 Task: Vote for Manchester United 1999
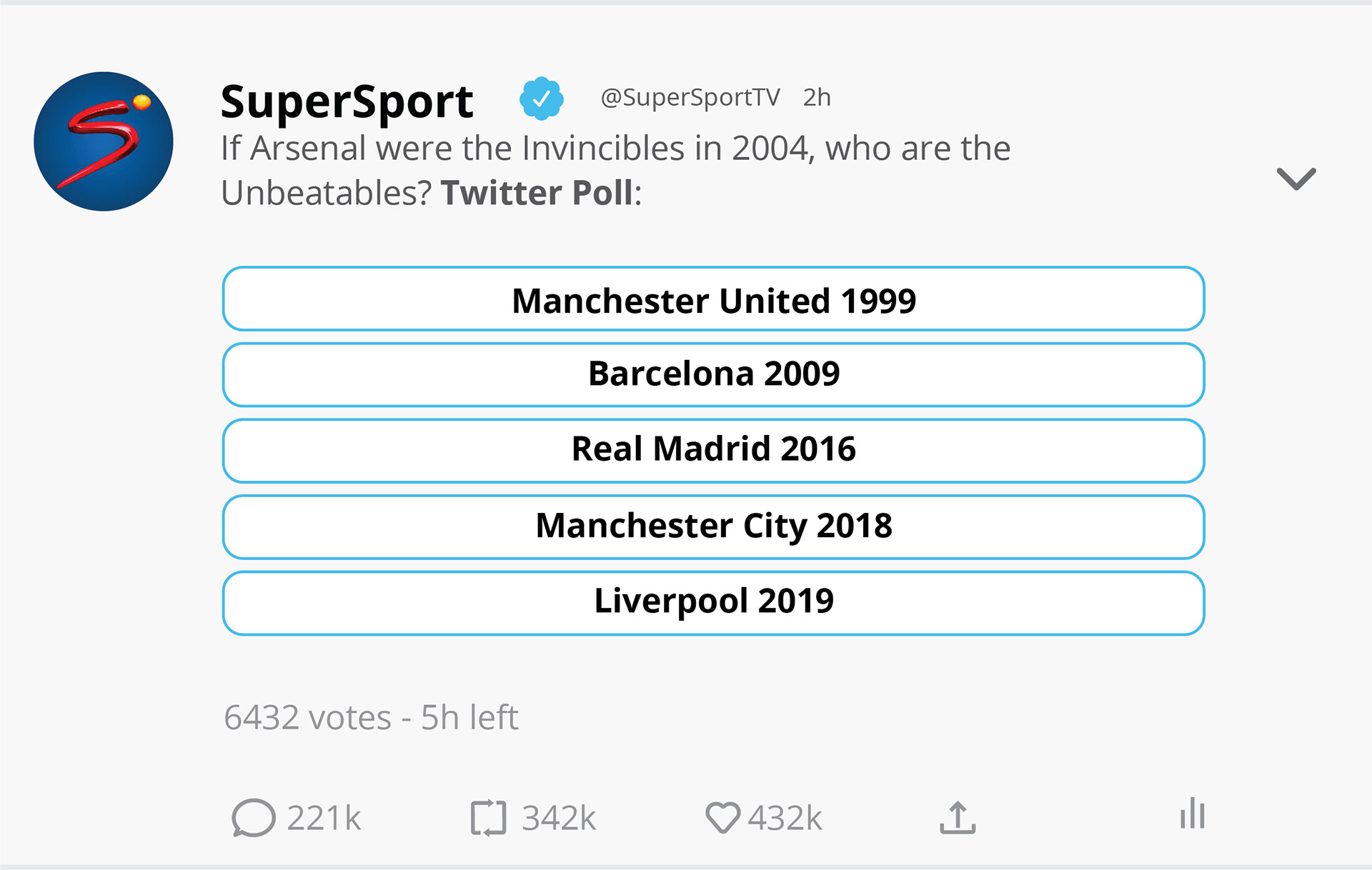pos(713,299)
